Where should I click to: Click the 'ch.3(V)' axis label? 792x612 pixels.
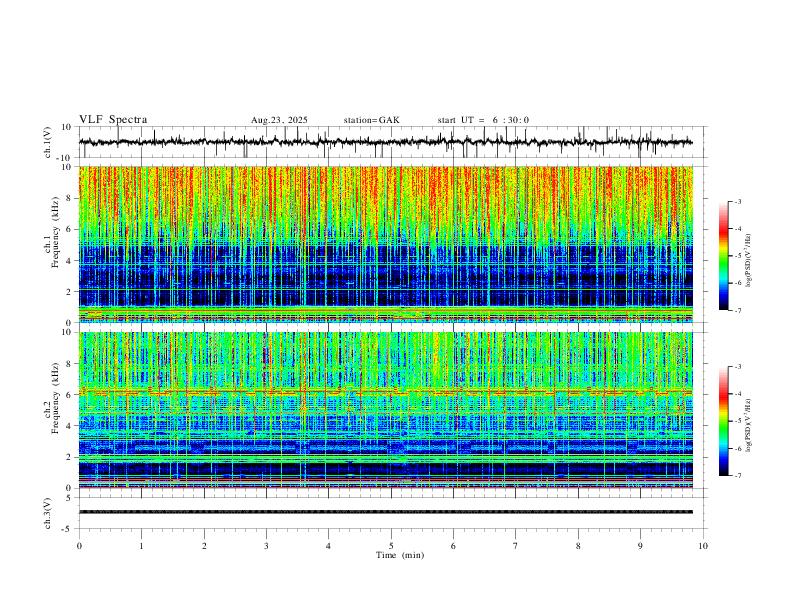(48, 513)
